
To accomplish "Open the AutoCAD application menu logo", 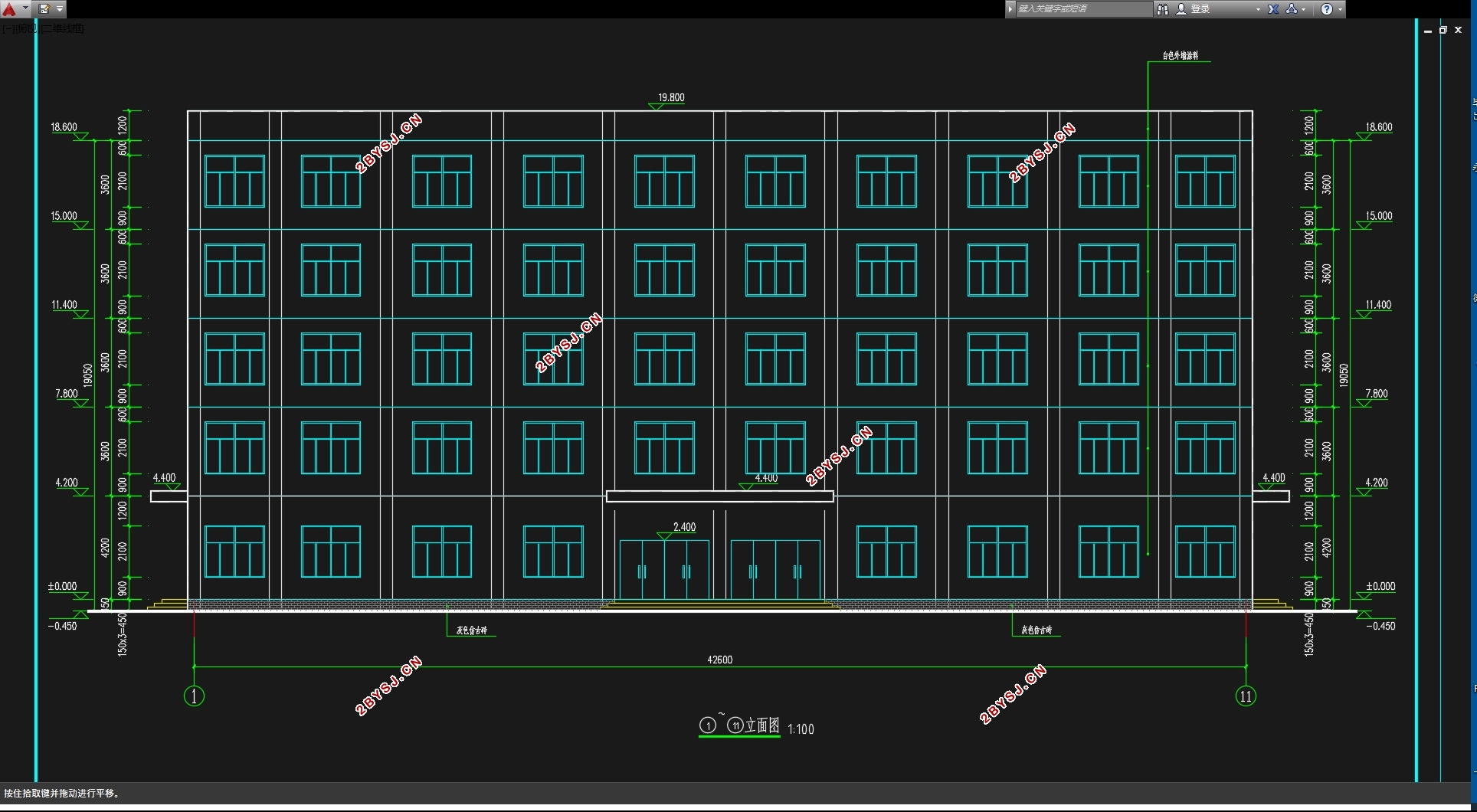I will pos(9,9).
